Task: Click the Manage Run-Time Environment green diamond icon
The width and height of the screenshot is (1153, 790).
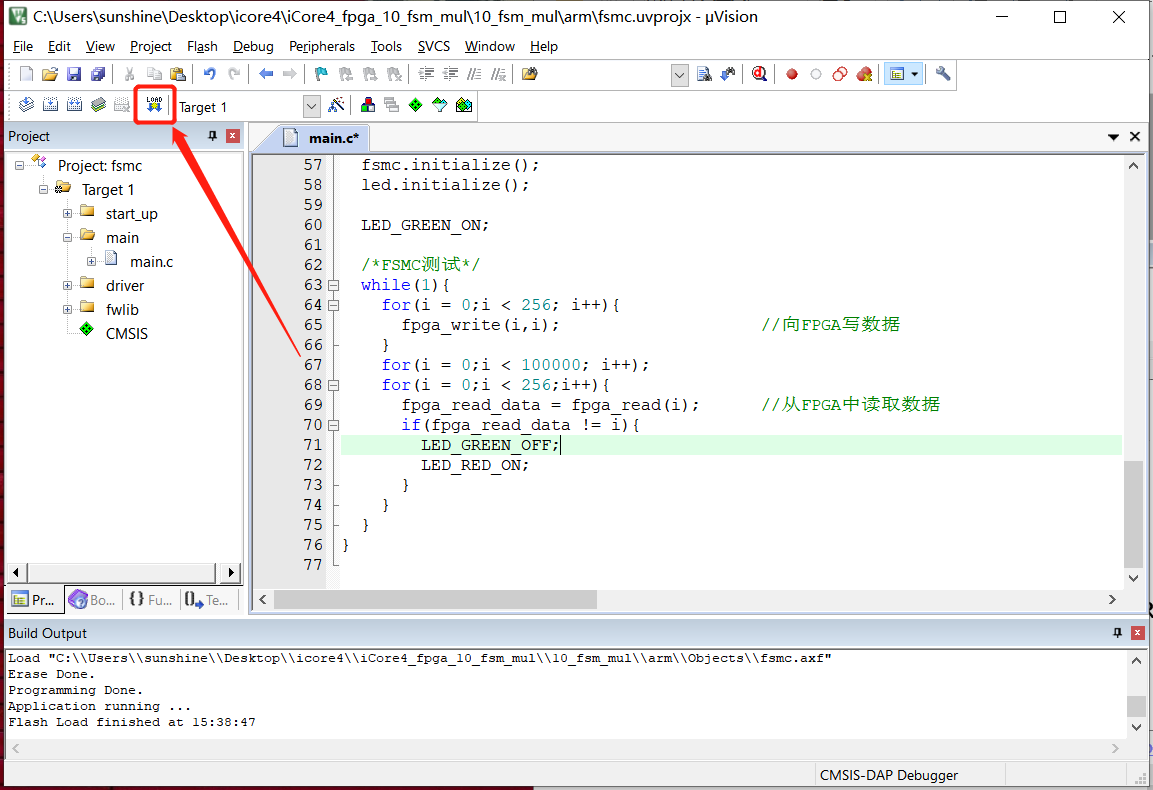Action: pos(415,105)
